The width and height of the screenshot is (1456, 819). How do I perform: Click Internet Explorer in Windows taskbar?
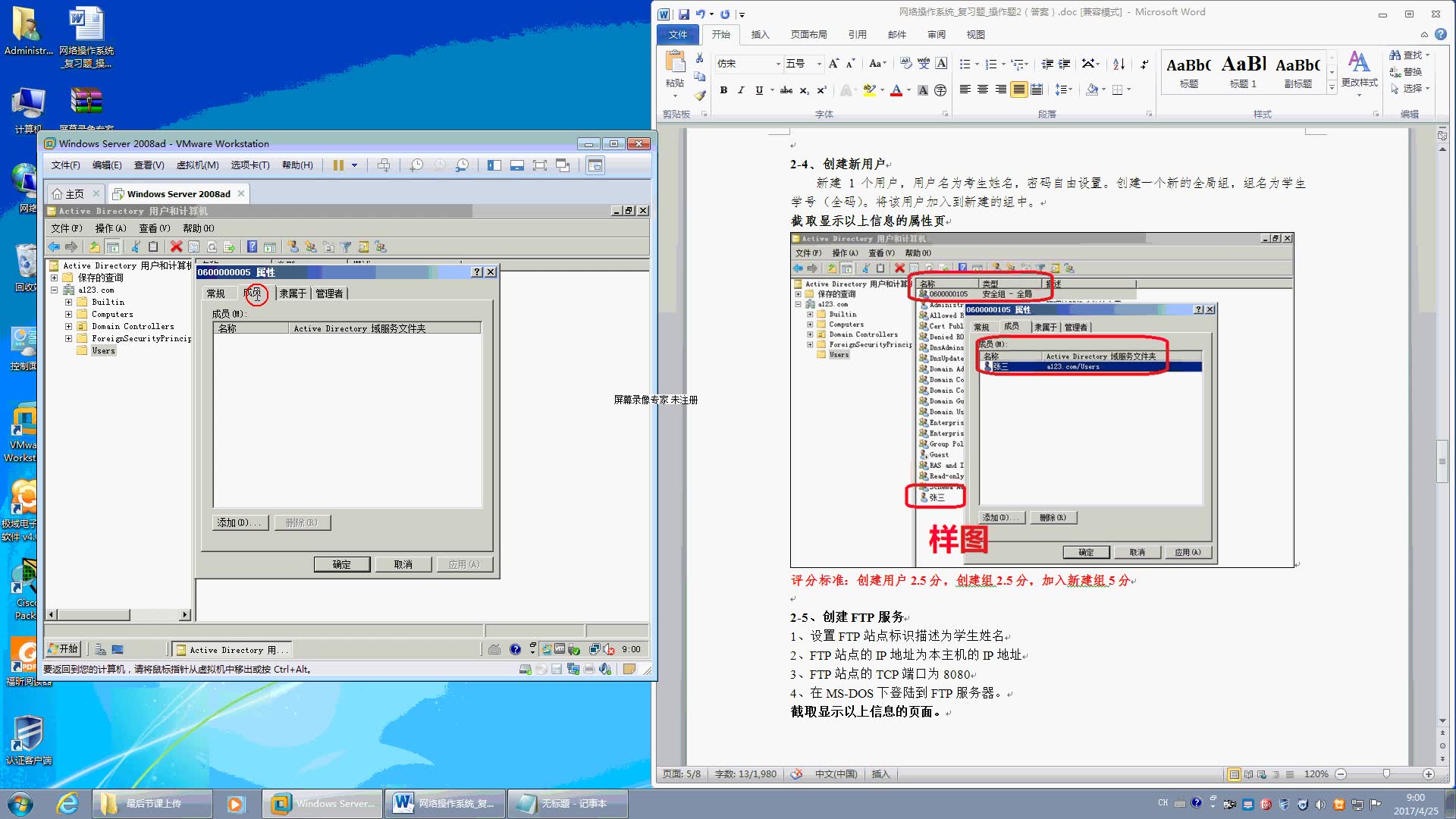[x=67, y=803]
